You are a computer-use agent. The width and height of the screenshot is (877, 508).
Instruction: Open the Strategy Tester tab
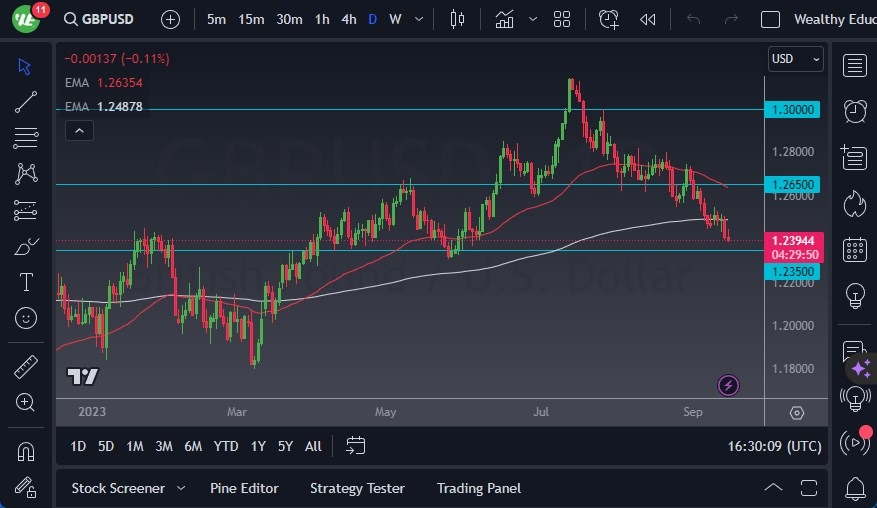tap(357, 488)
